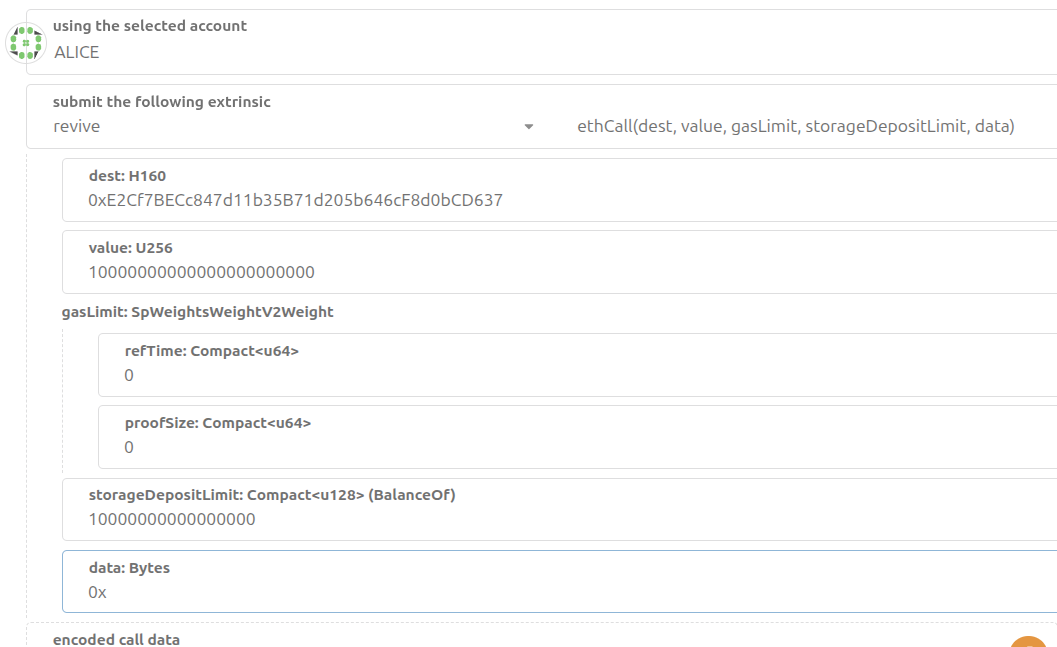
Task: Click the 'dest: H160' label
Action: point(127,176)
